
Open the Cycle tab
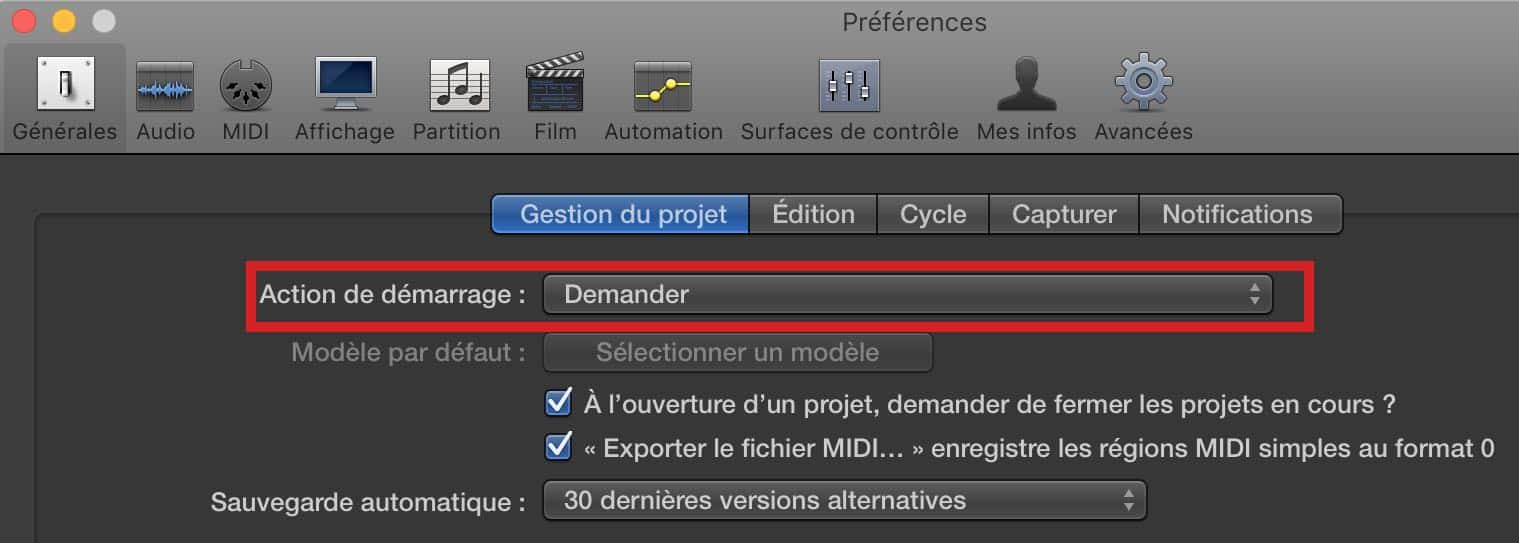933,214
